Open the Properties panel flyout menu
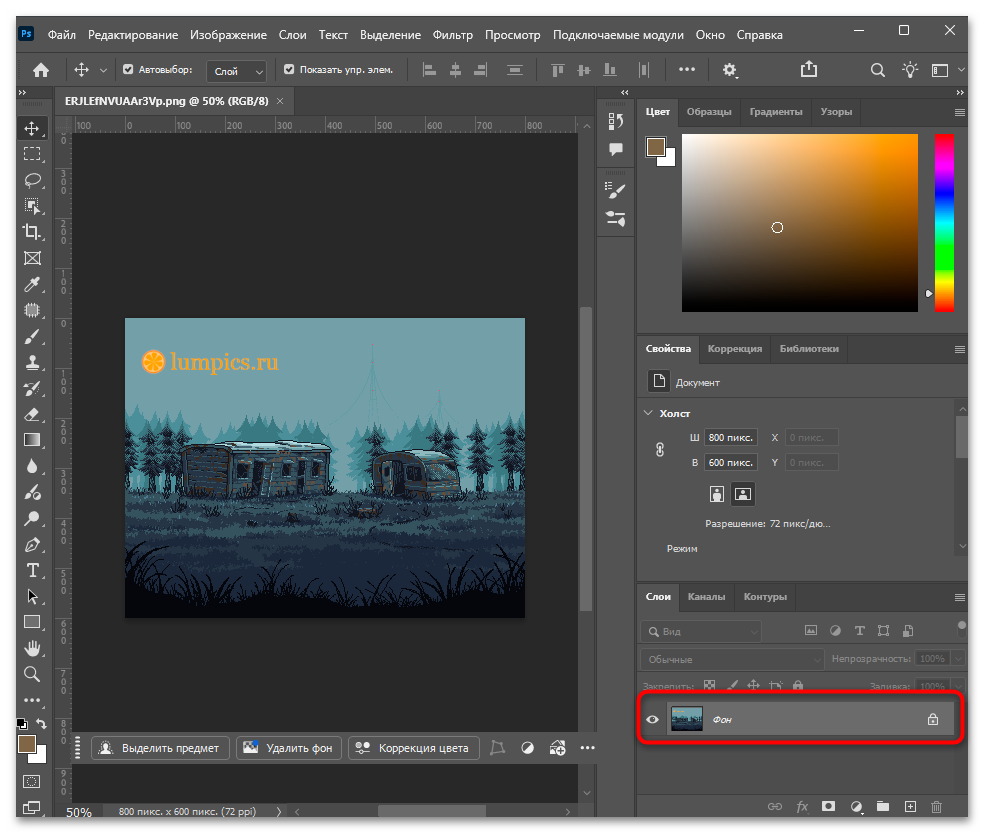 (960, 350)
